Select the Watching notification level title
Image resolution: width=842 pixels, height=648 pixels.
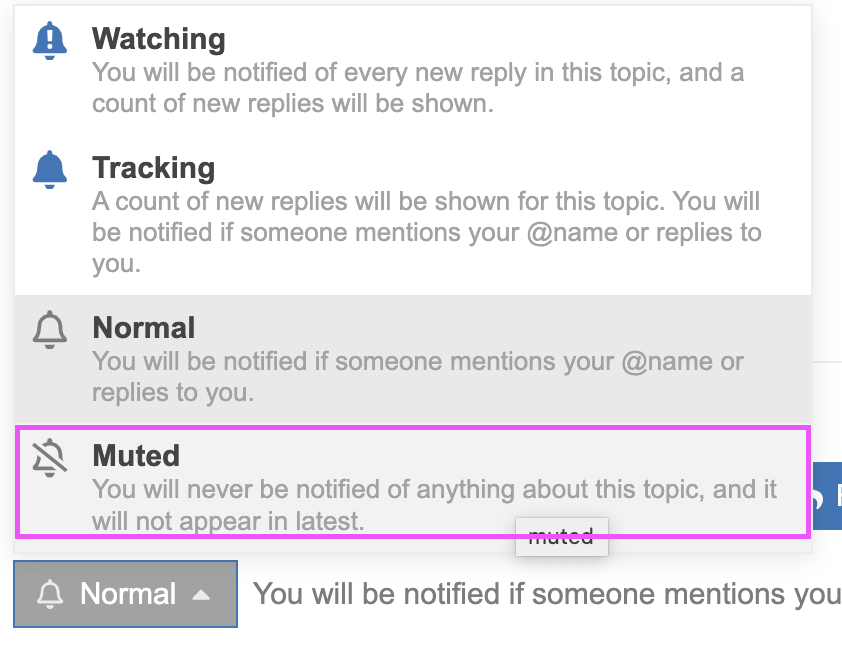158,39
